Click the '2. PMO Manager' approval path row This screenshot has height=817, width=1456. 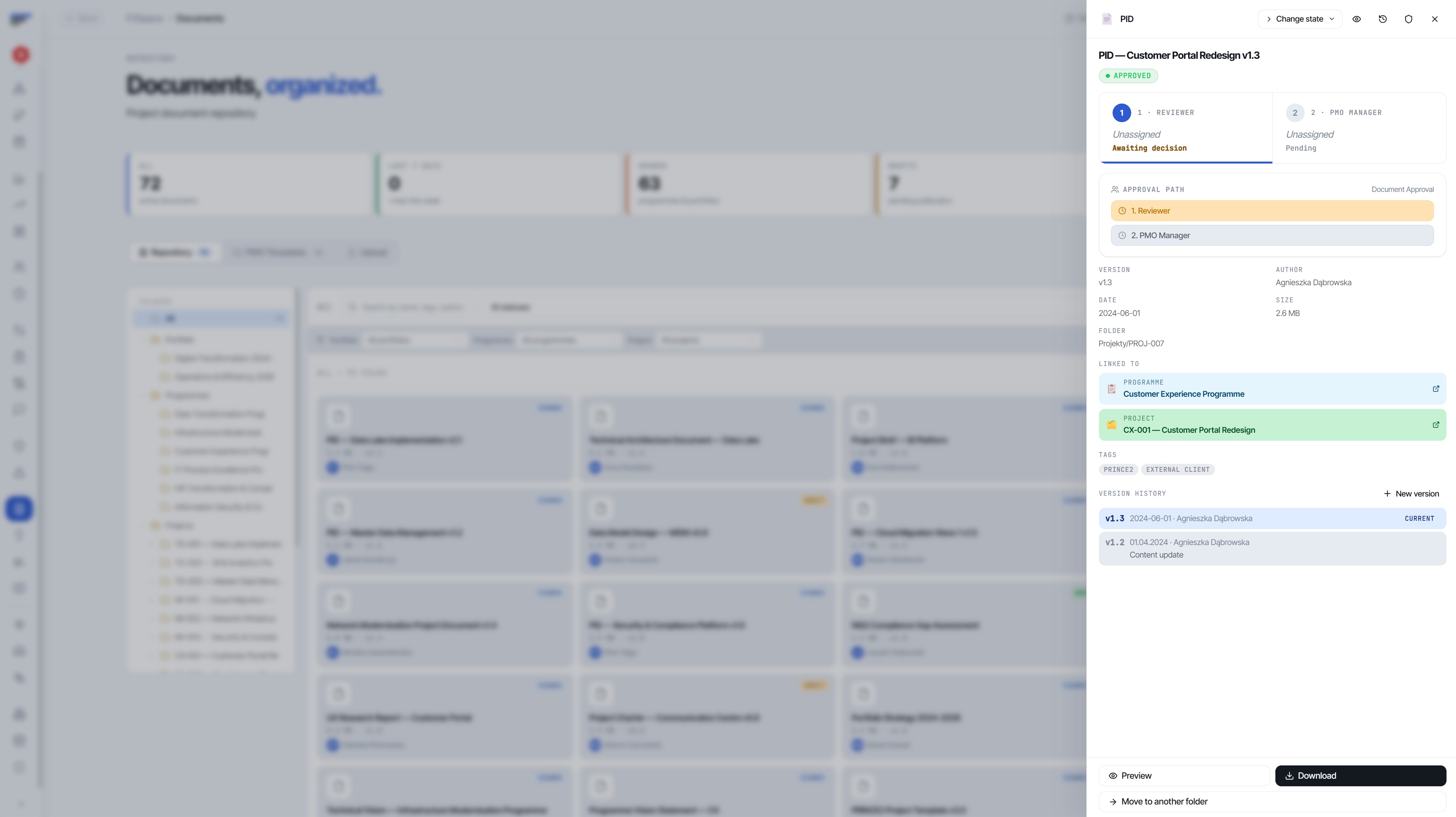click(x=1272, y=235)
